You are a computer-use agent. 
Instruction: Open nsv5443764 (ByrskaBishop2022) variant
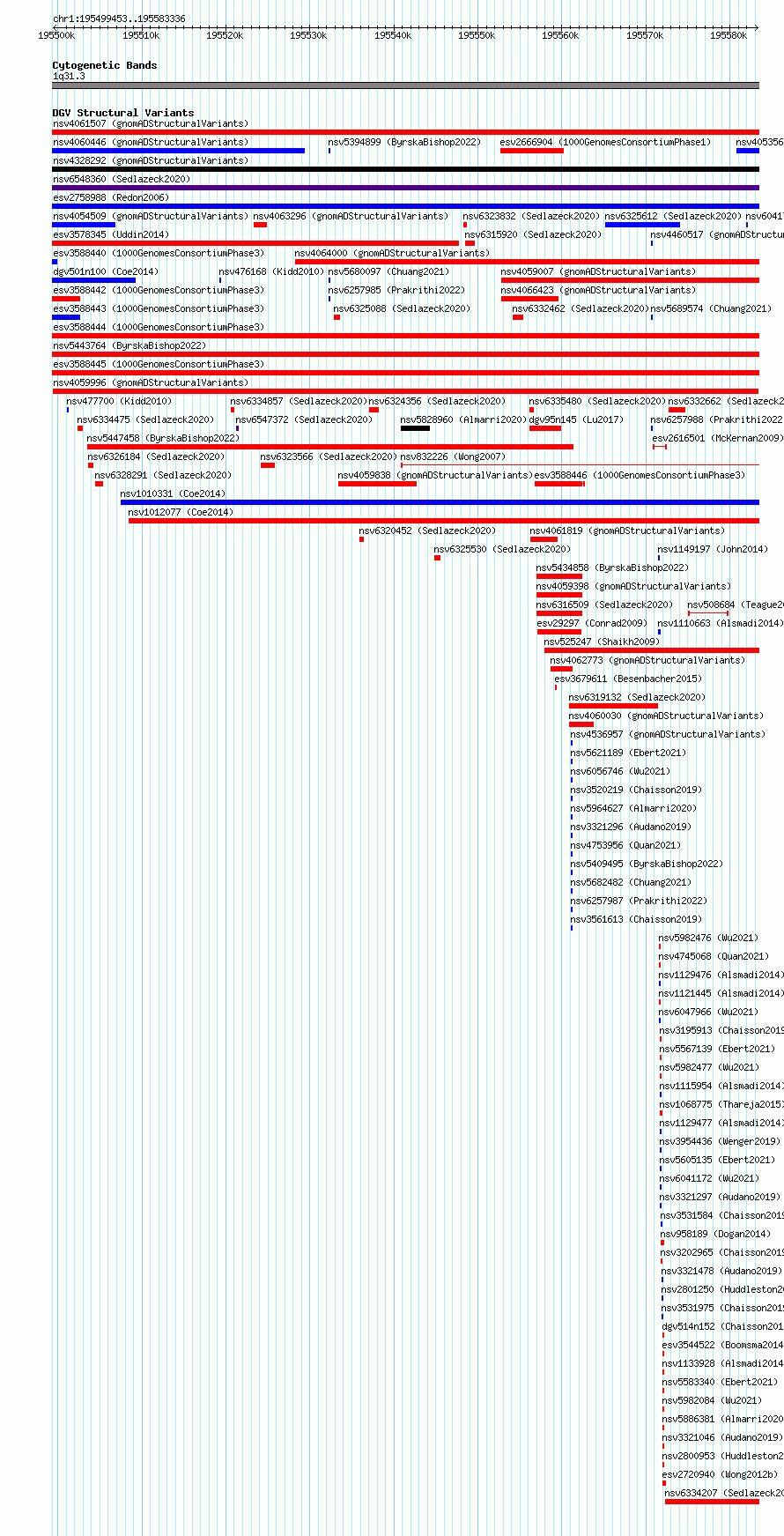tap(129, 345)
